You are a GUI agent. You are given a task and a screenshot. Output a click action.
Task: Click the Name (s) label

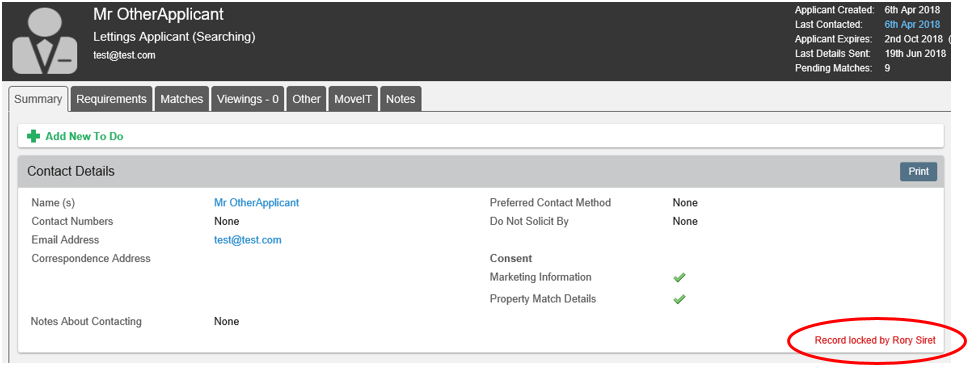point(53,203)
